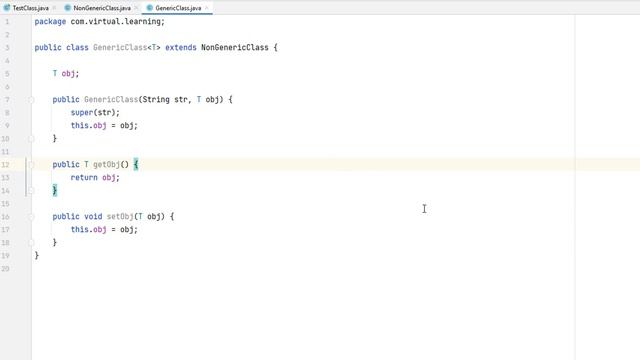The height and width of the screenshot is (360, 640).
Task: Click the 'return' keyword on line 13
Action: tap(84, 178)
